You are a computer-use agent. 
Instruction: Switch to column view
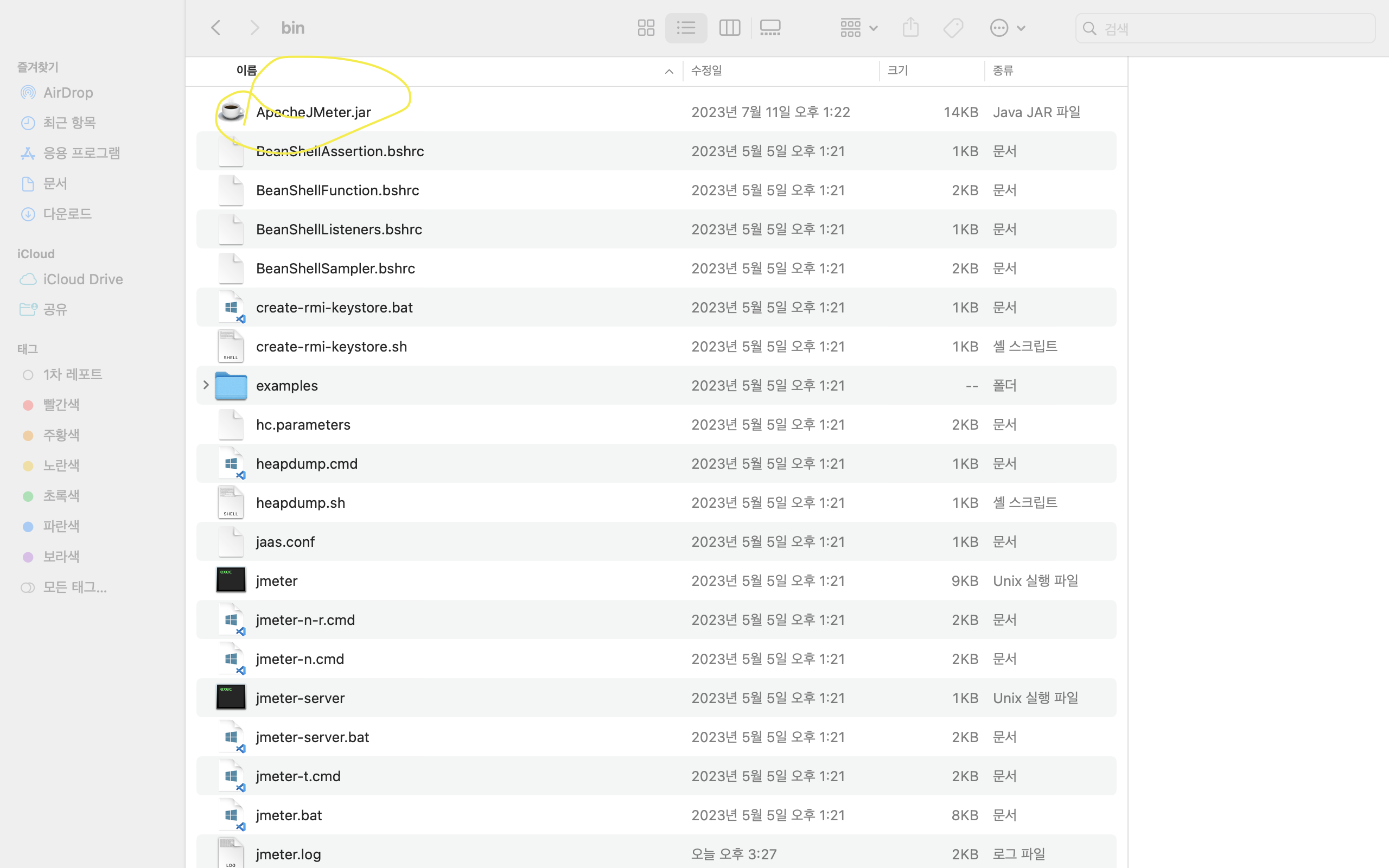coord(729,28)
